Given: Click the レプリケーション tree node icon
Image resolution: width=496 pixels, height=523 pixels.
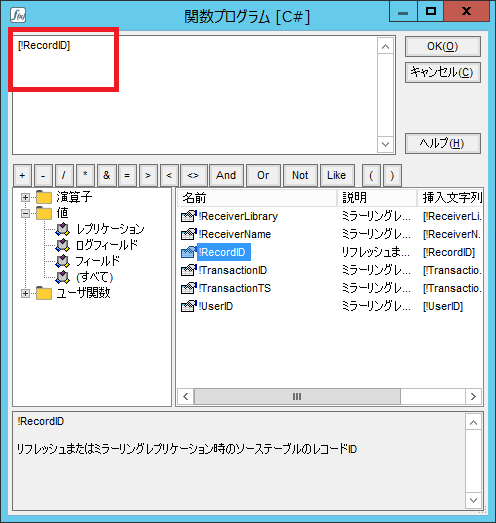Looking at the screenshot, I should tap(62, 229).
